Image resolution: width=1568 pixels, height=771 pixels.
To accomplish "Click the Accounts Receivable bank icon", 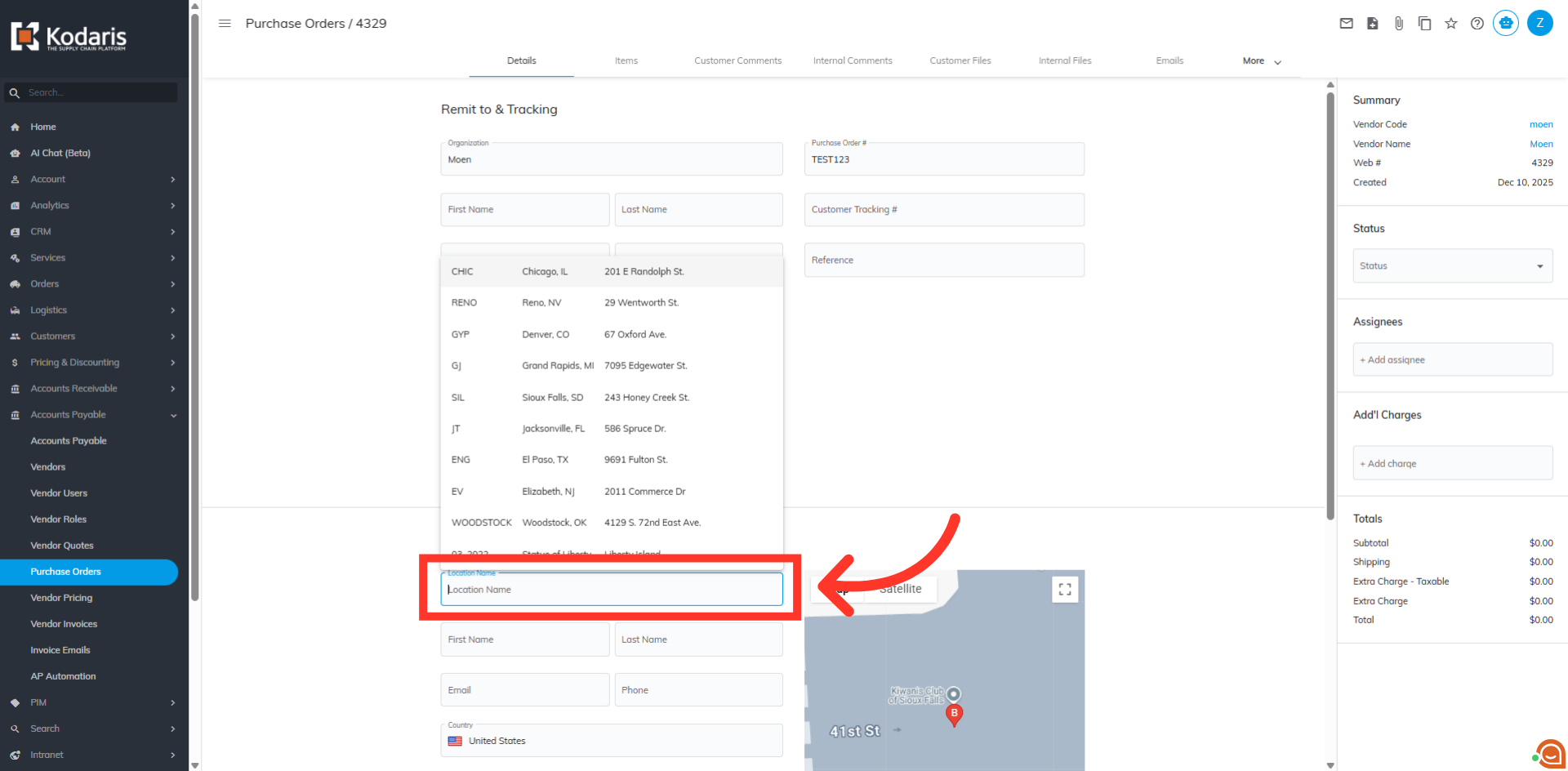I will tap(15, 389).
